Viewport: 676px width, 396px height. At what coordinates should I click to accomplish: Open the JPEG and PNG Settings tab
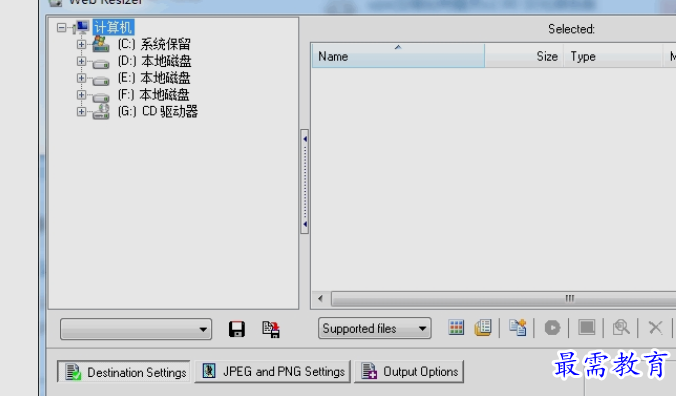click(272, 371)
